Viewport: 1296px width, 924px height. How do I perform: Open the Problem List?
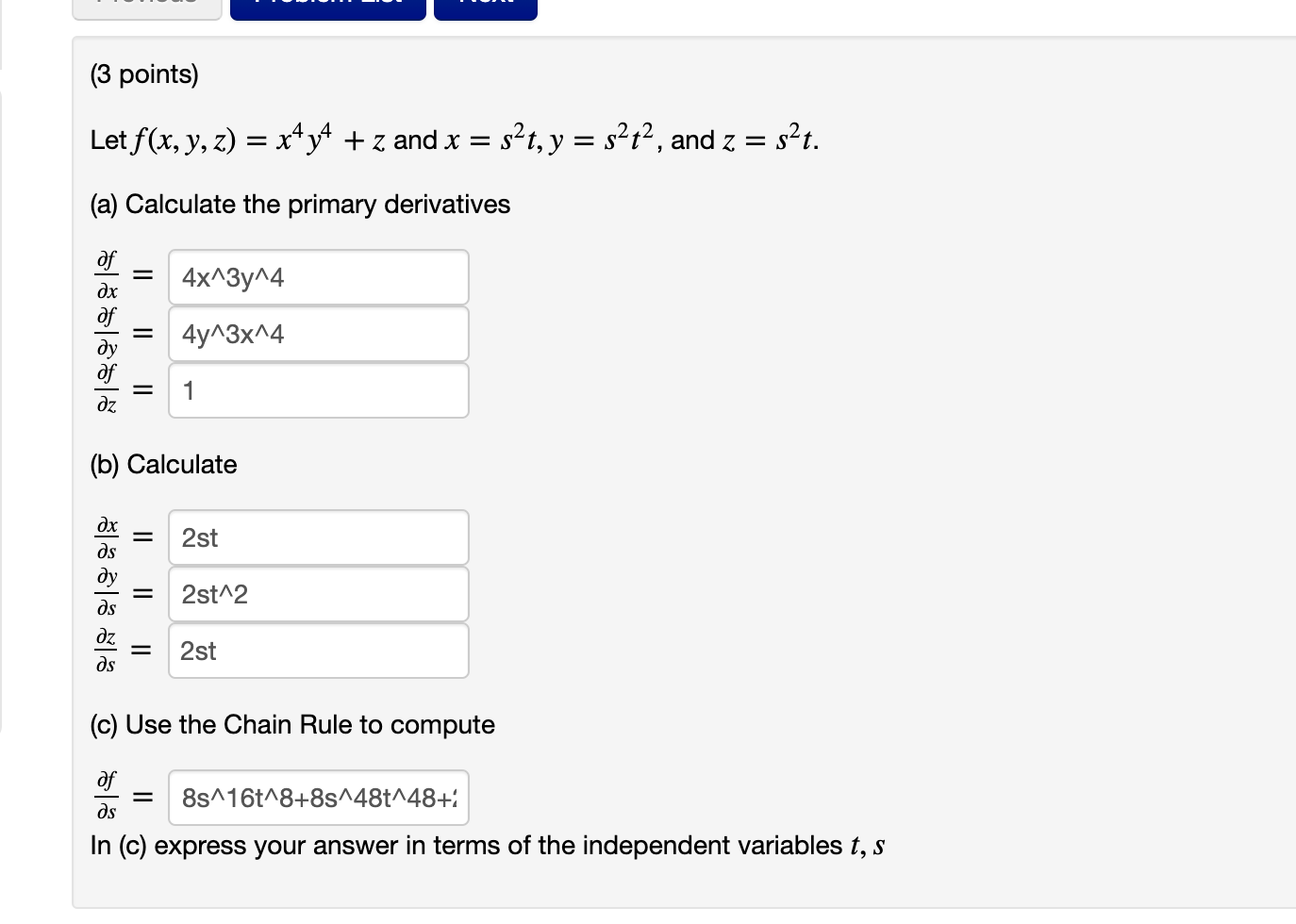tap(328, 8)
